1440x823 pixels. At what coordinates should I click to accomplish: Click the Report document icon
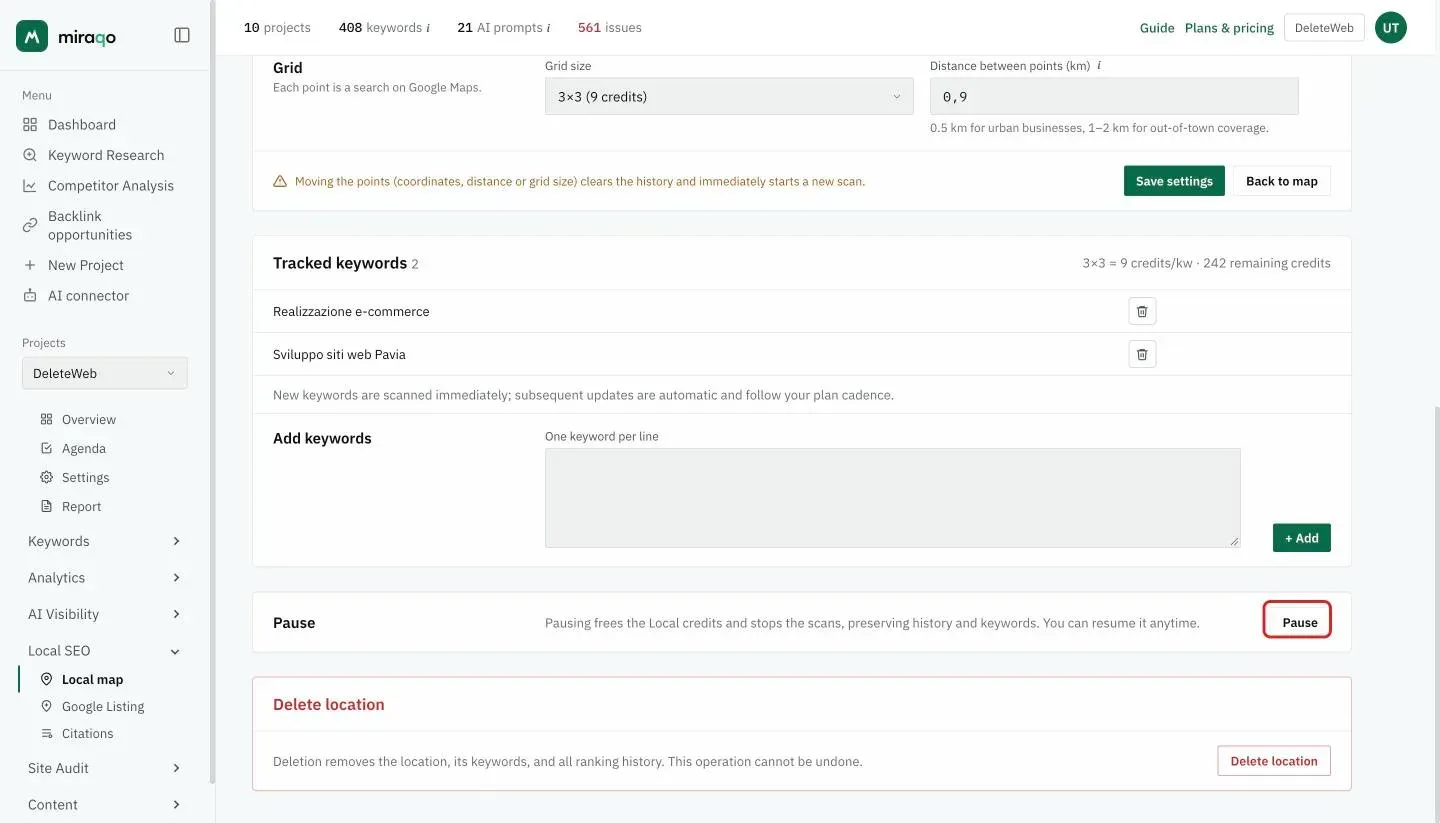pos(46,506)
